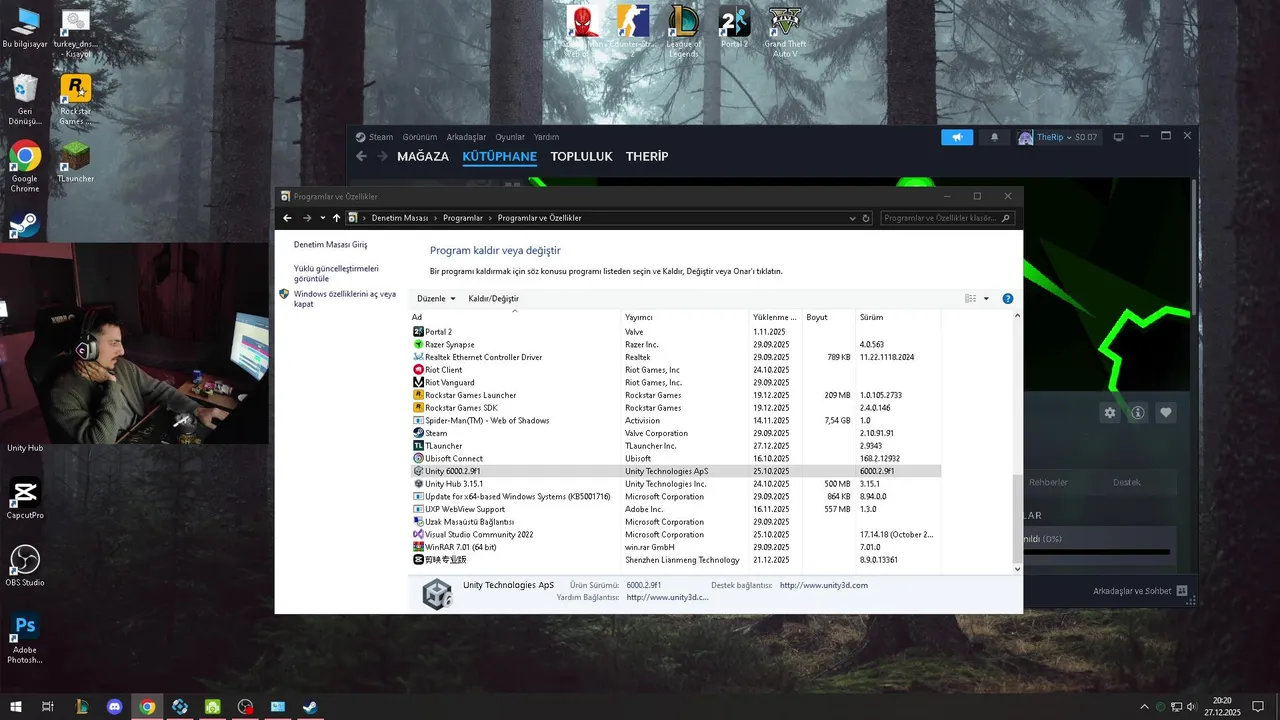Refresh the Programlar ve Özellikler list
The width and height of the screenshot is (1280, 720).
click(866, 218)
